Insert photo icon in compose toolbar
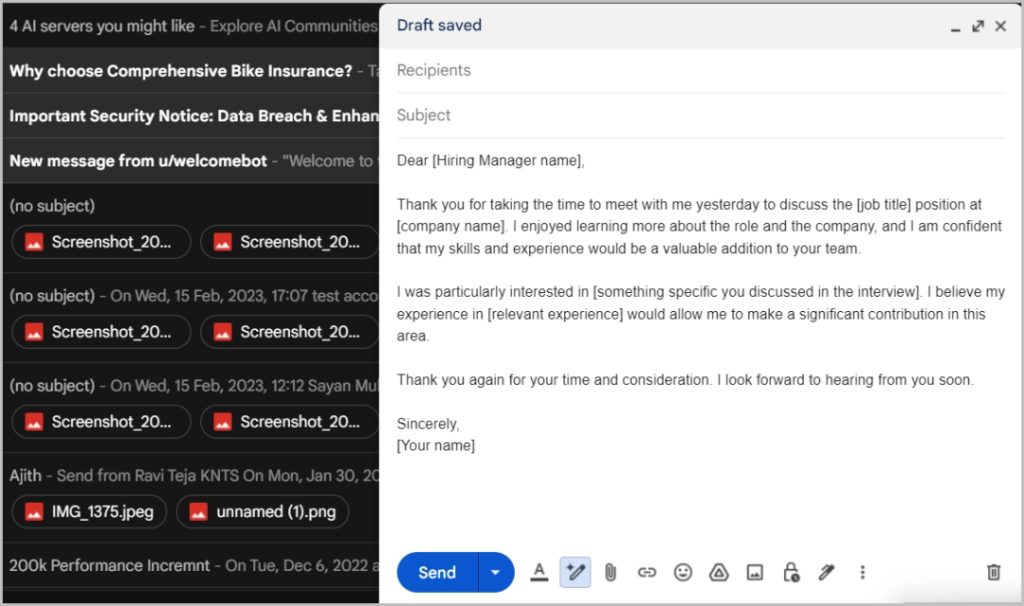 coord(755,573)
